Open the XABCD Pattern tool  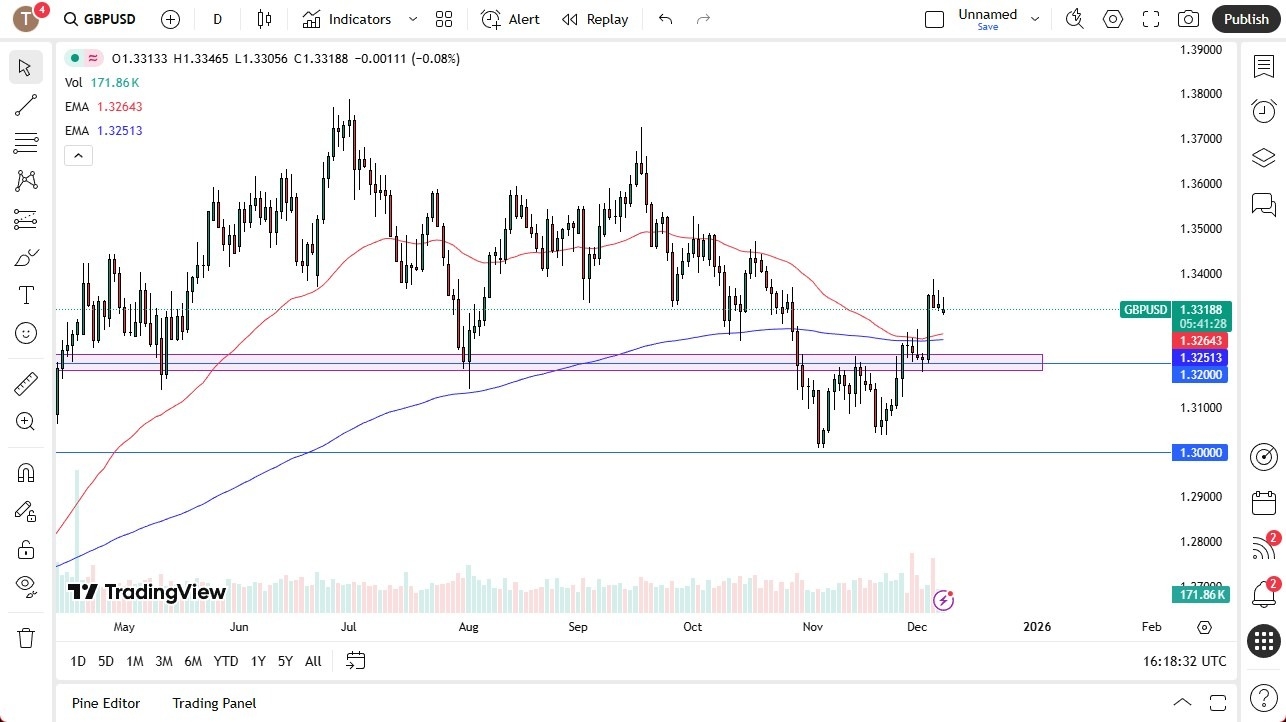26,181
